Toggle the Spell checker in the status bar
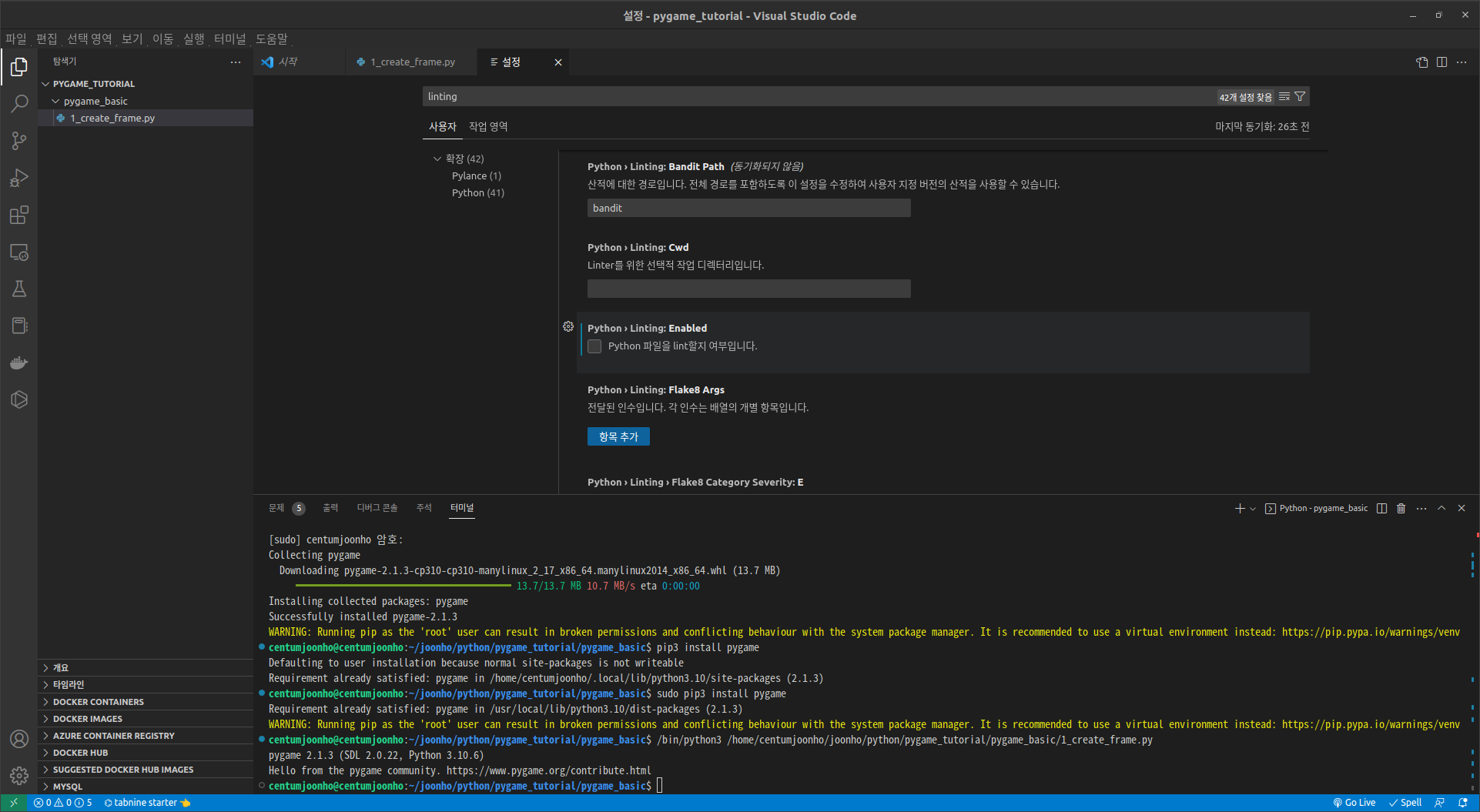This screenshot has width=1480, height=812. (x=1407, y=803)
